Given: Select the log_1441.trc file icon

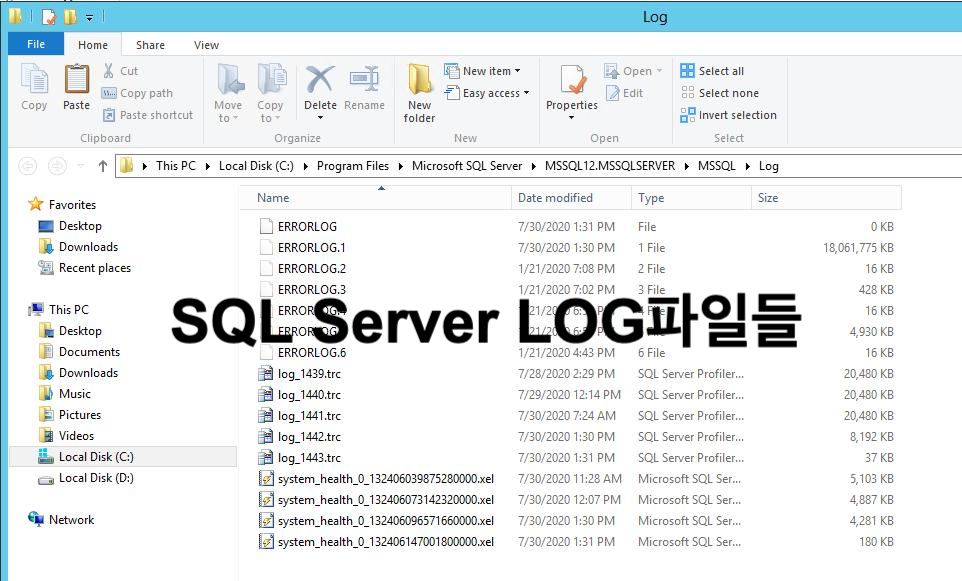Looking at the screenshot, I should 266,415.
